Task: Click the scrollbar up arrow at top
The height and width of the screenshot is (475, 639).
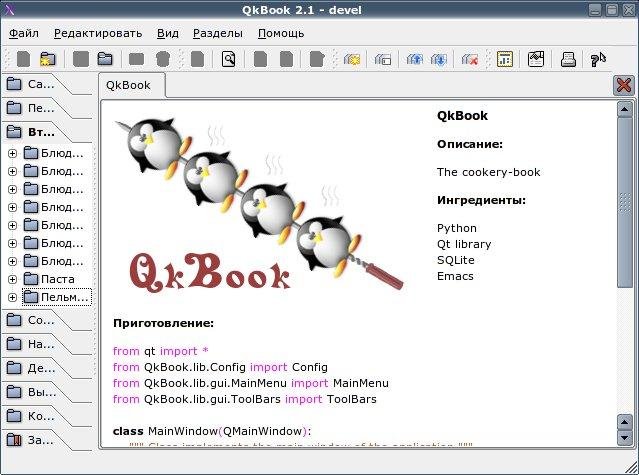Action: pyautogui.click(x=624, y=109)
